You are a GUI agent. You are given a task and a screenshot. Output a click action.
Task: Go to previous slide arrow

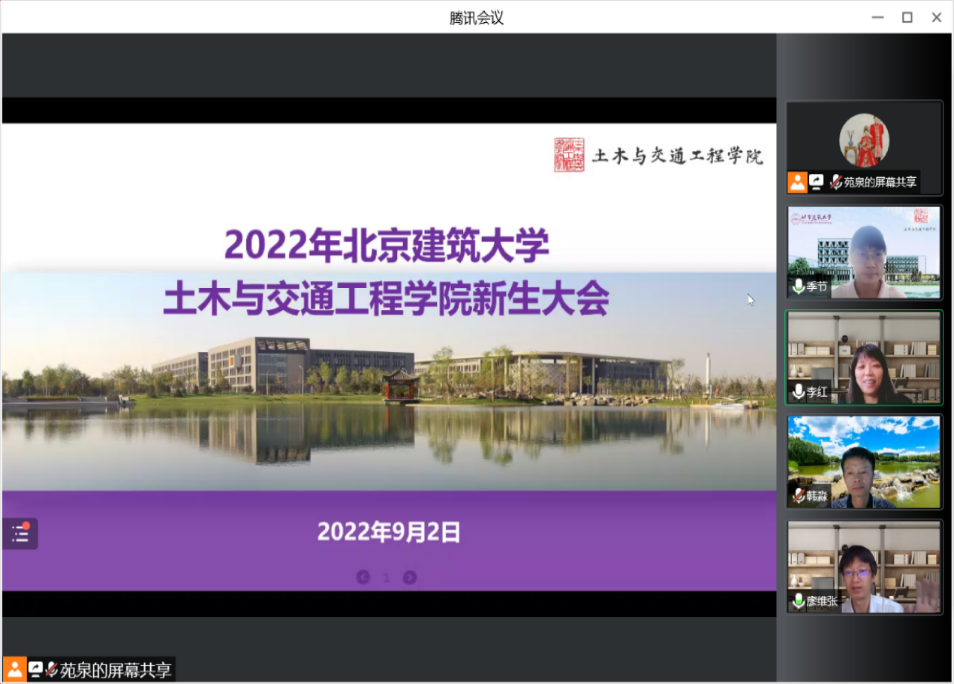(363, 577)
